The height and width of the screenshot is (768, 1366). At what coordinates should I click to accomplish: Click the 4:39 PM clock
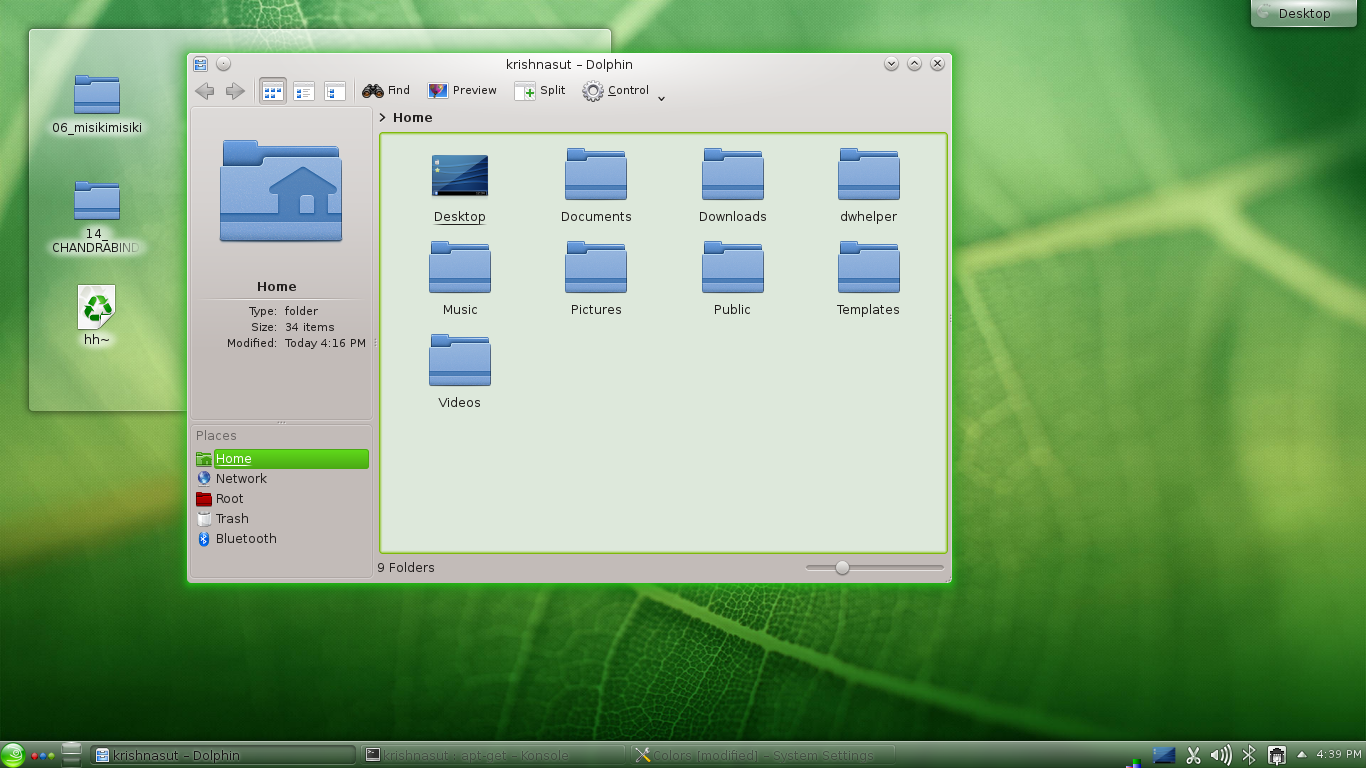click(1339, 754)
